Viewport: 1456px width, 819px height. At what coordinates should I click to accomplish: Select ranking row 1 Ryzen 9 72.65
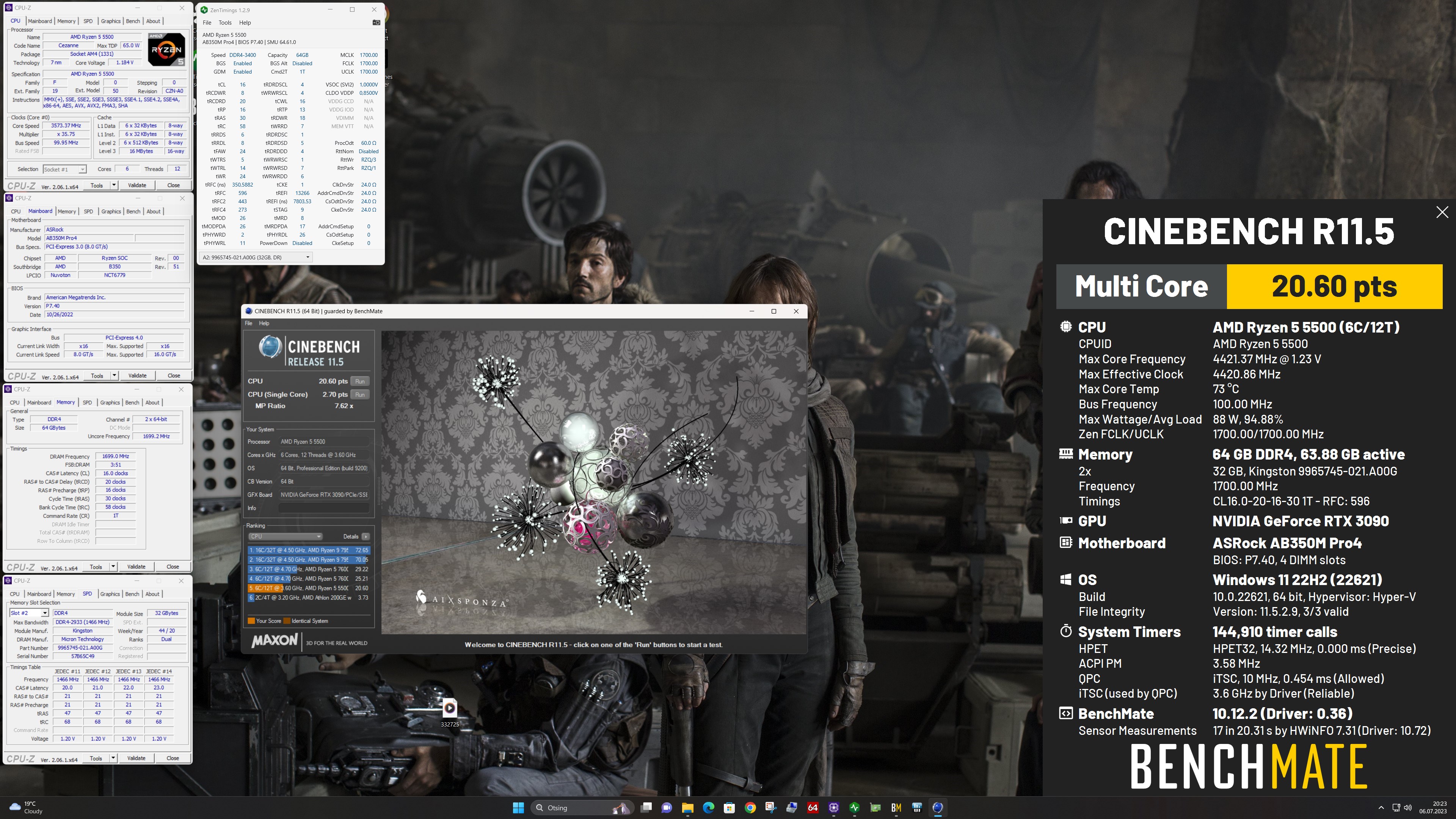(309, 550)
